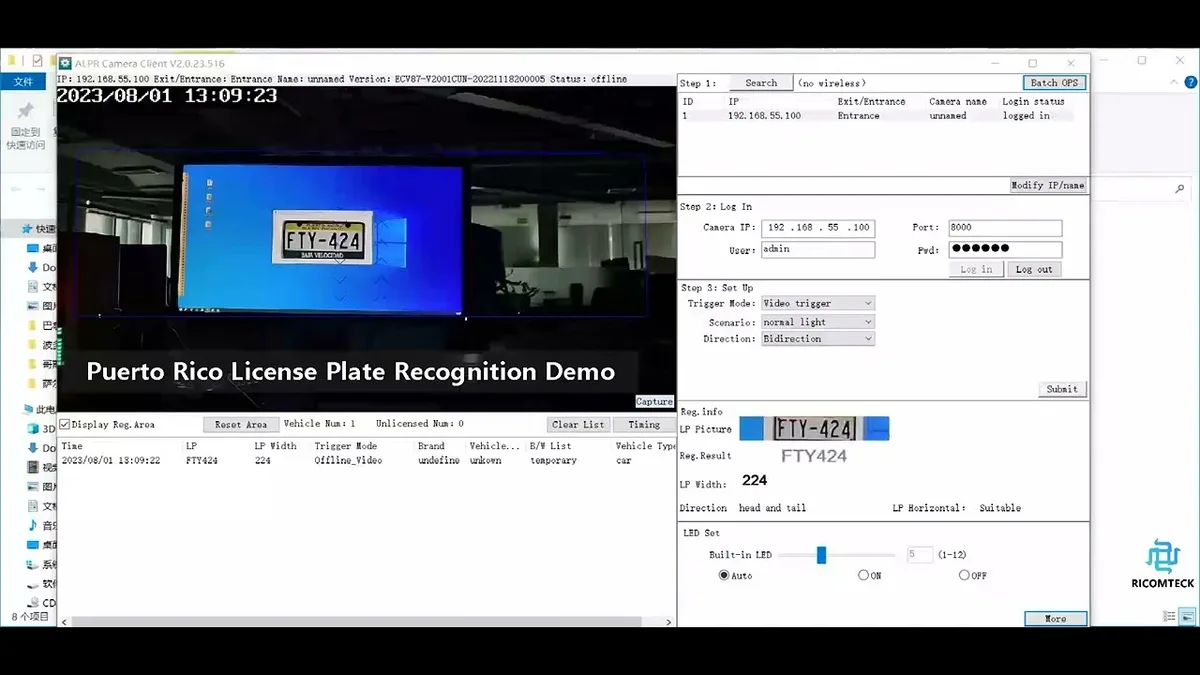Open the Trigger Mode dropdown
Image resolution: width=1200 pixels, height=675 pixels.
pyautogui.click(x=818, y=303)
